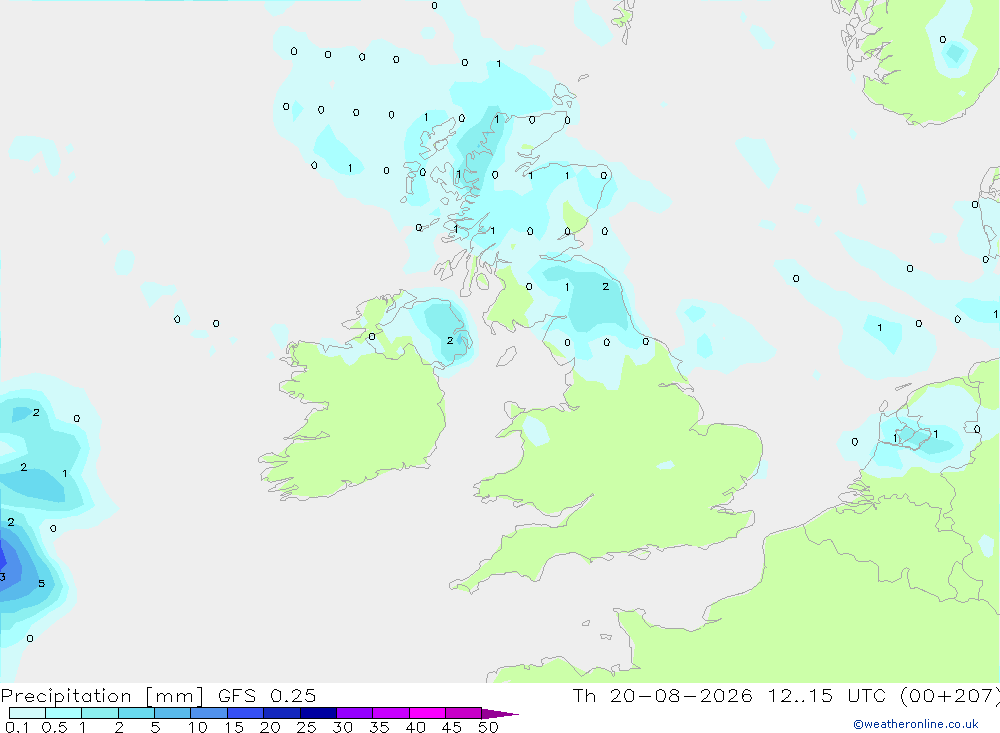The image size is (1000, 733).
Task: Click the legend label '25'
Action: tap(306, 727)
